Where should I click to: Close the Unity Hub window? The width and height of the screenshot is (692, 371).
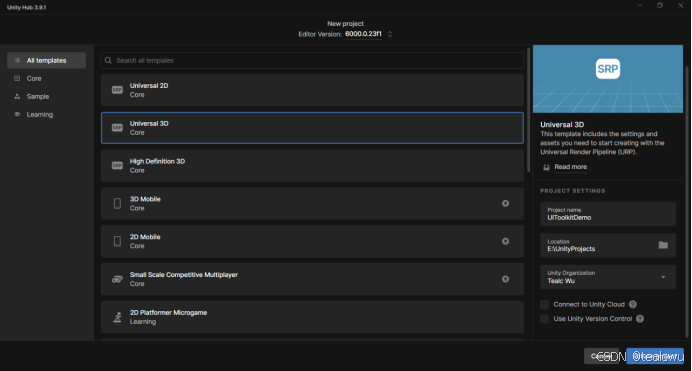pos(680,6)
